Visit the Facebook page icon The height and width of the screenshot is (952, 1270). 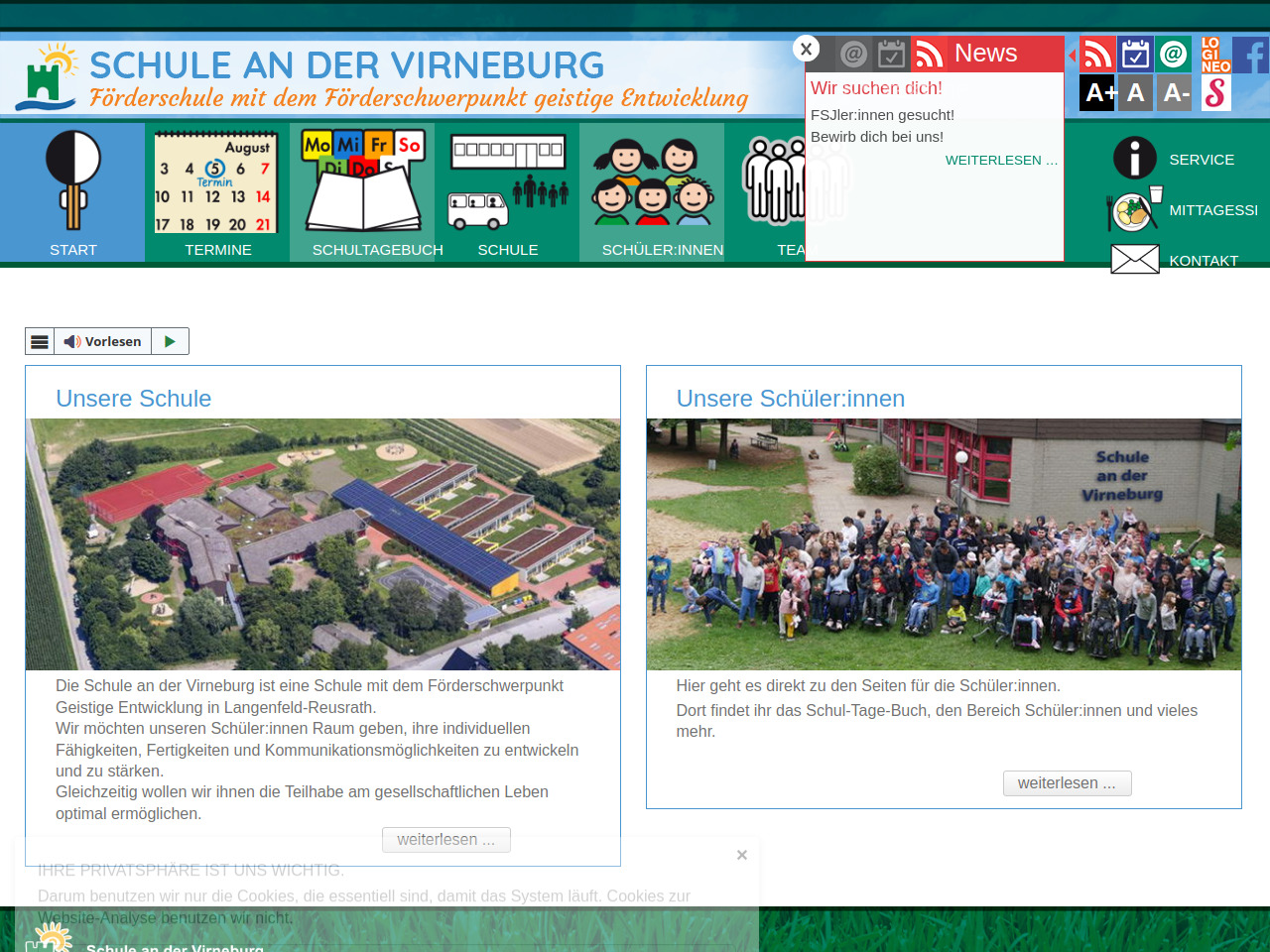coord(1252,55)
